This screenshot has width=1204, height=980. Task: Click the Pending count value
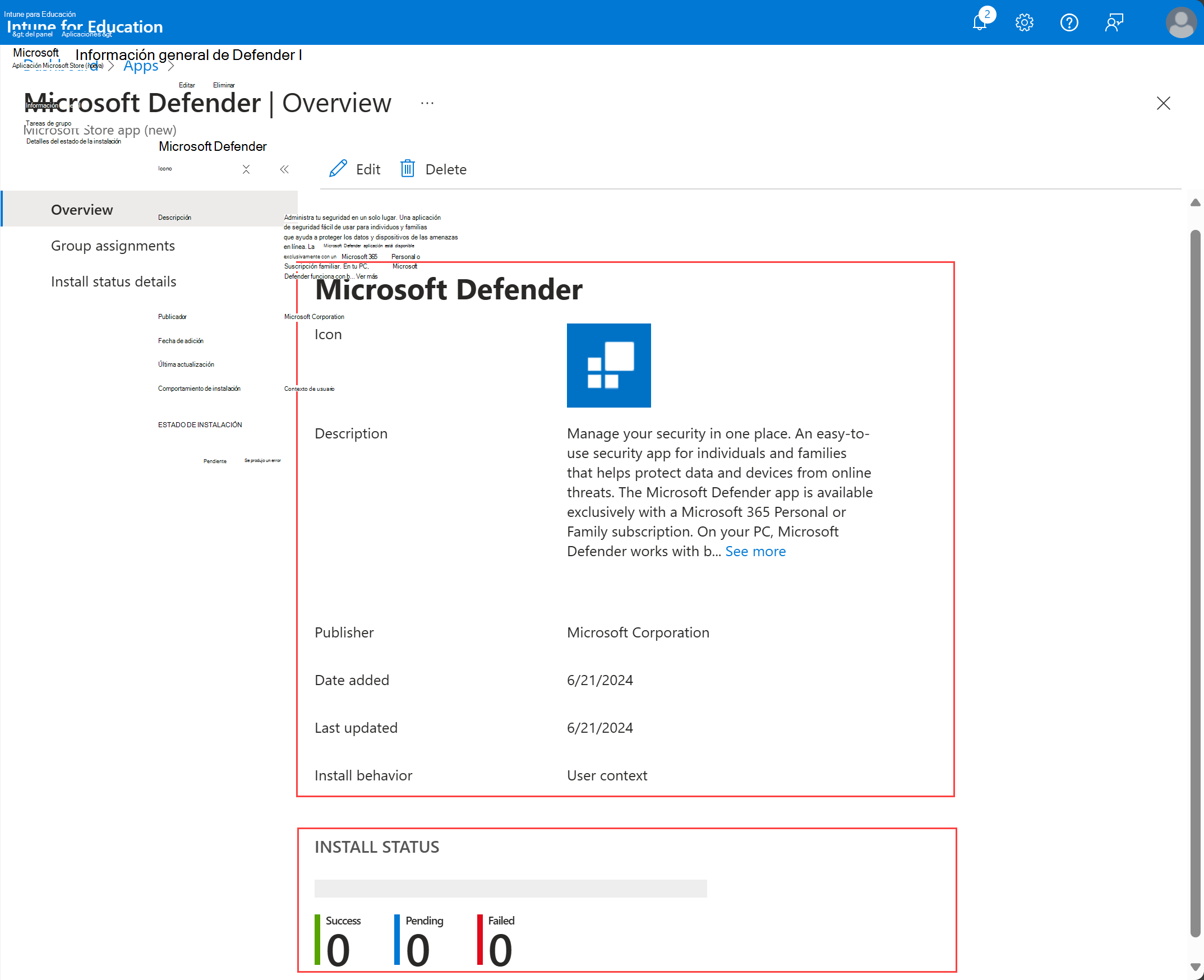pyautogui.click(x=418, y=951)
